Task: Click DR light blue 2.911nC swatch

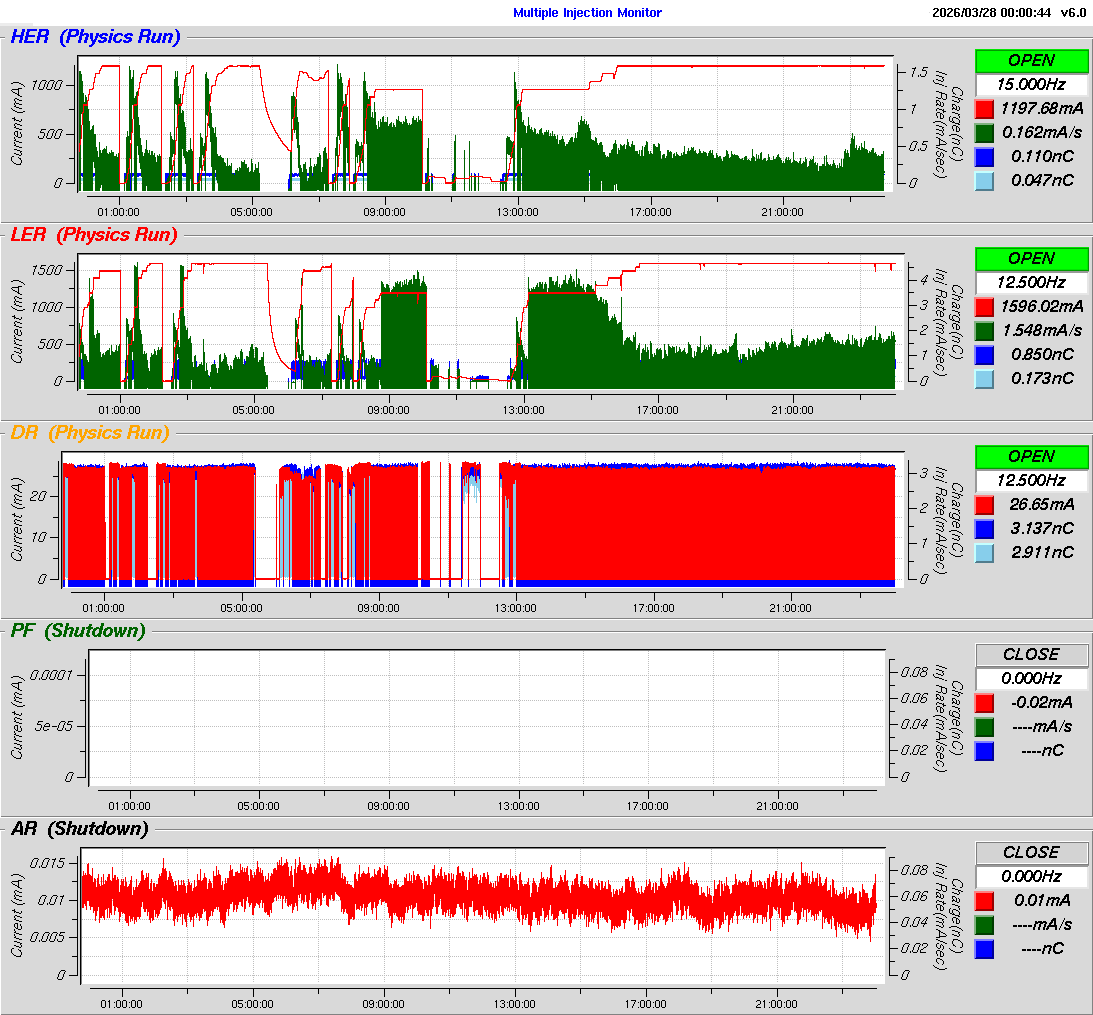Action: click(x=985, y=552)
